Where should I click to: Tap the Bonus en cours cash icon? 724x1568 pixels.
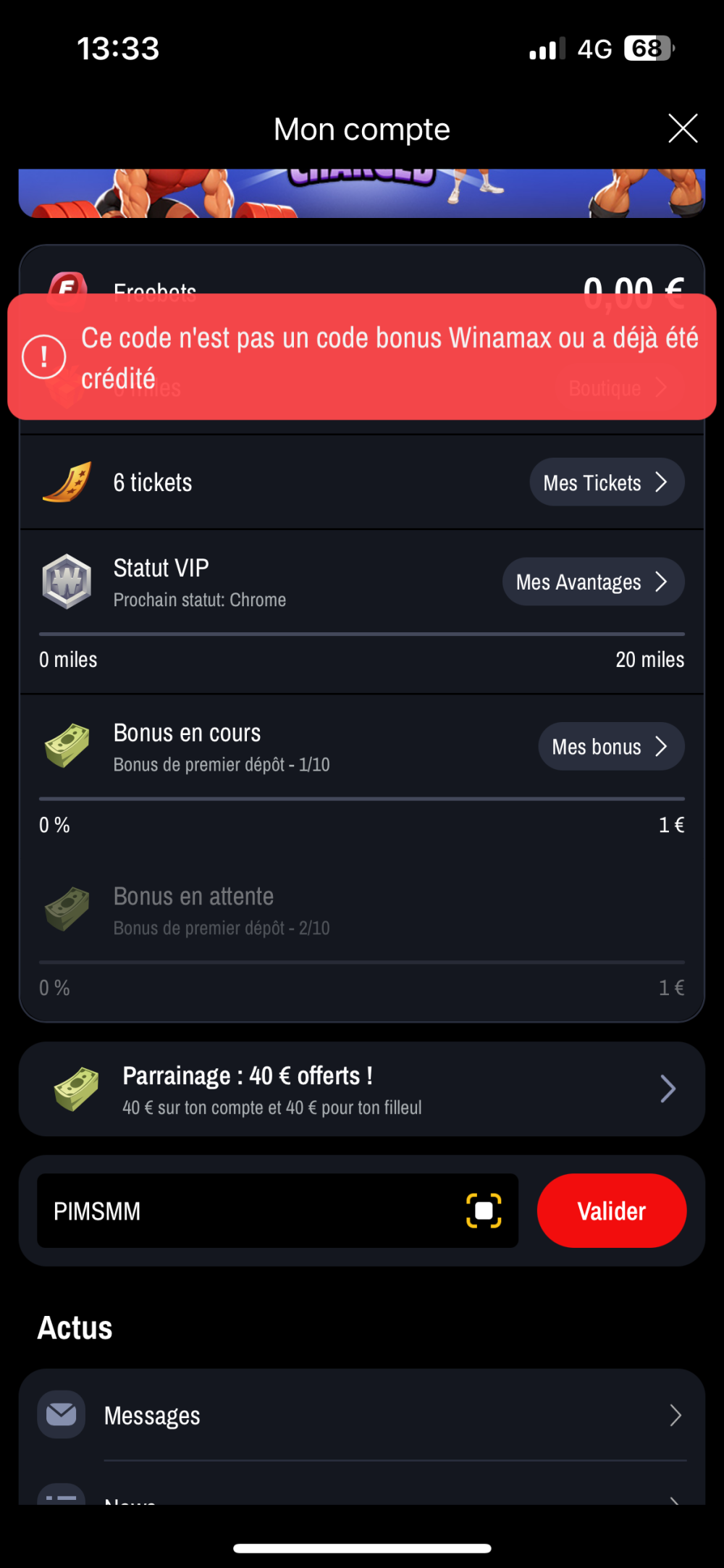[x=67, y=746]
